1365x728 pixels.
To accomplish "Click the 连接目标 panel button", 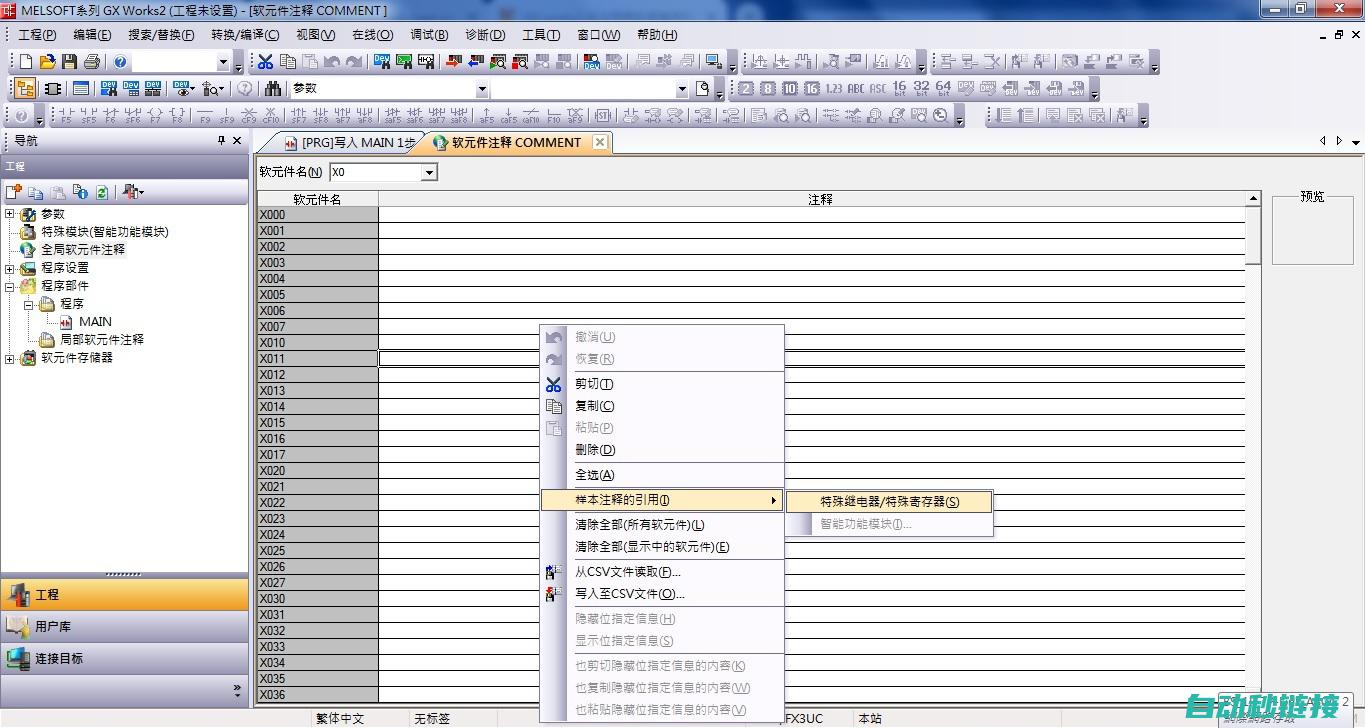I will tap(124, 658).
